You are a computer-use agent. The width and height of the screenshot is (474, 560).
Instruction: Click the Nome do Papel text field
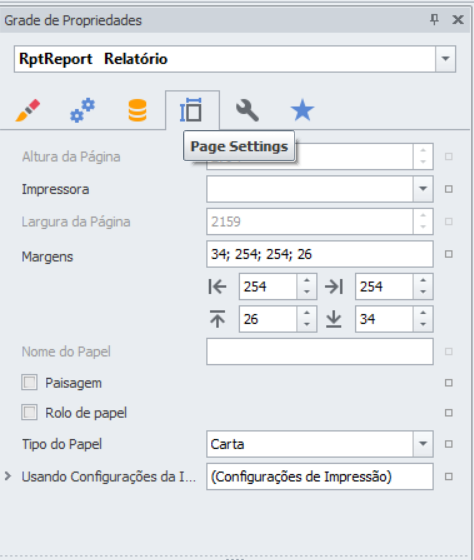tap(320, 351)
